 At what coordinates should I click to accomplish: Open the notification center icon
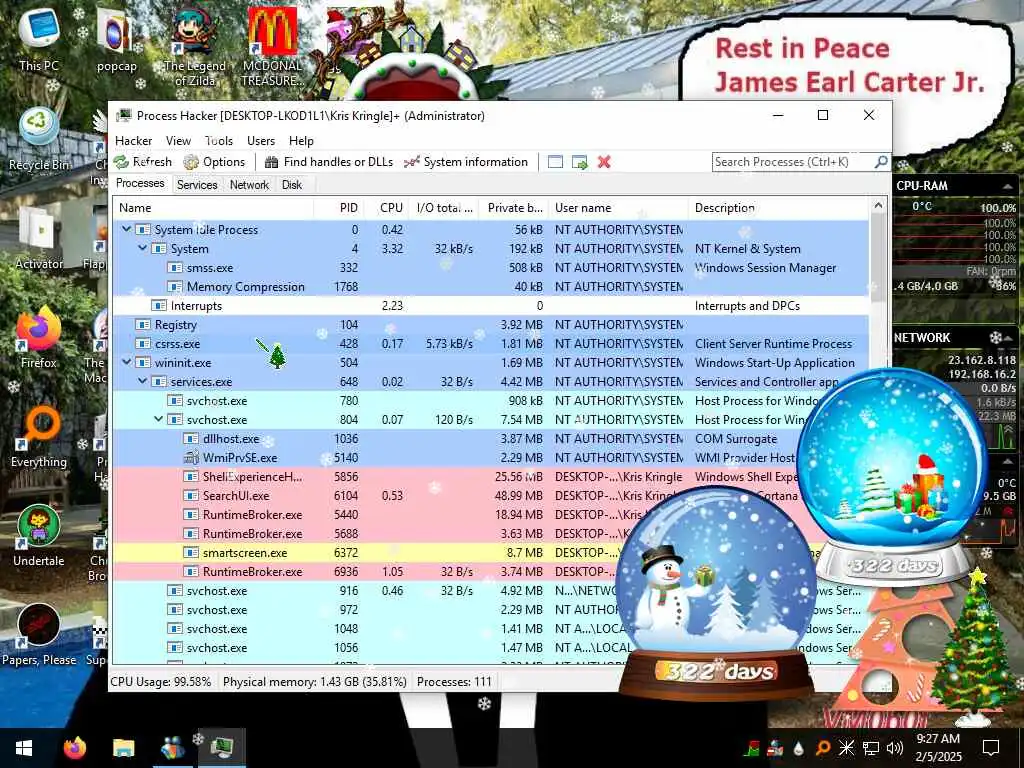[991, 748]
